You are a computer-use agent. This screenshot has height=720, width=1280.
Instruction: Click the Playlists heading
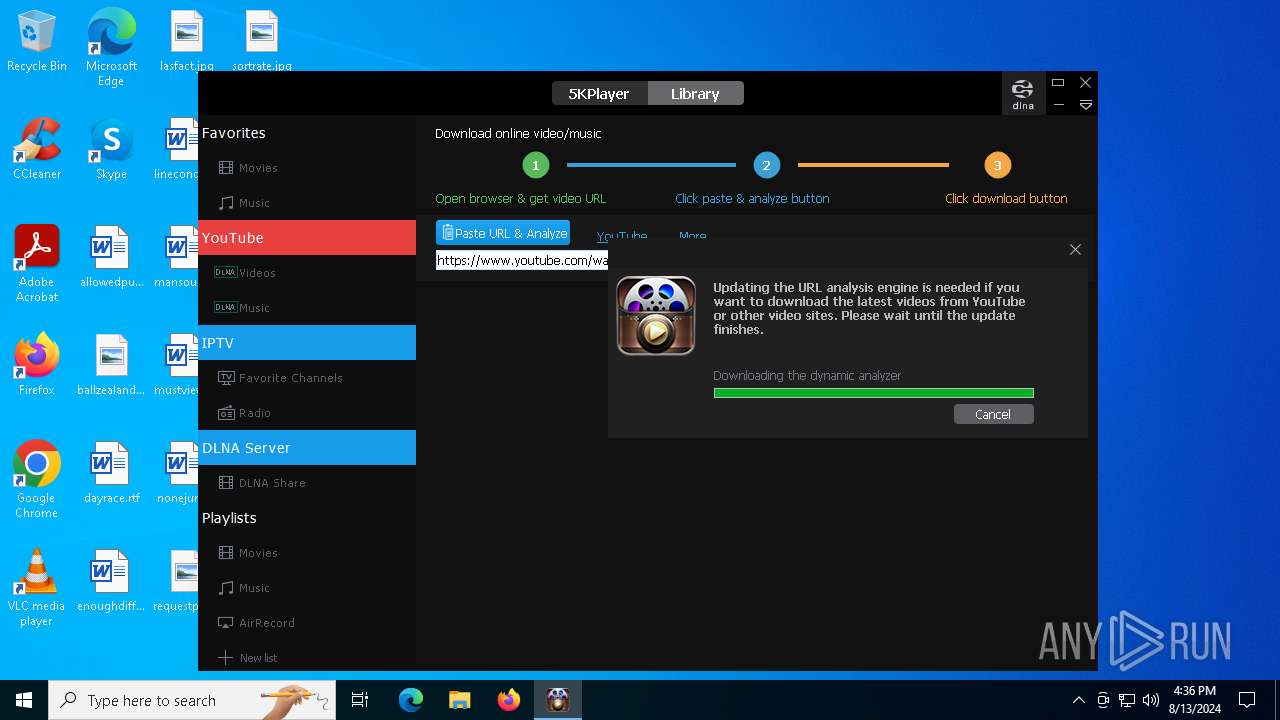click(x=229, y=518)
